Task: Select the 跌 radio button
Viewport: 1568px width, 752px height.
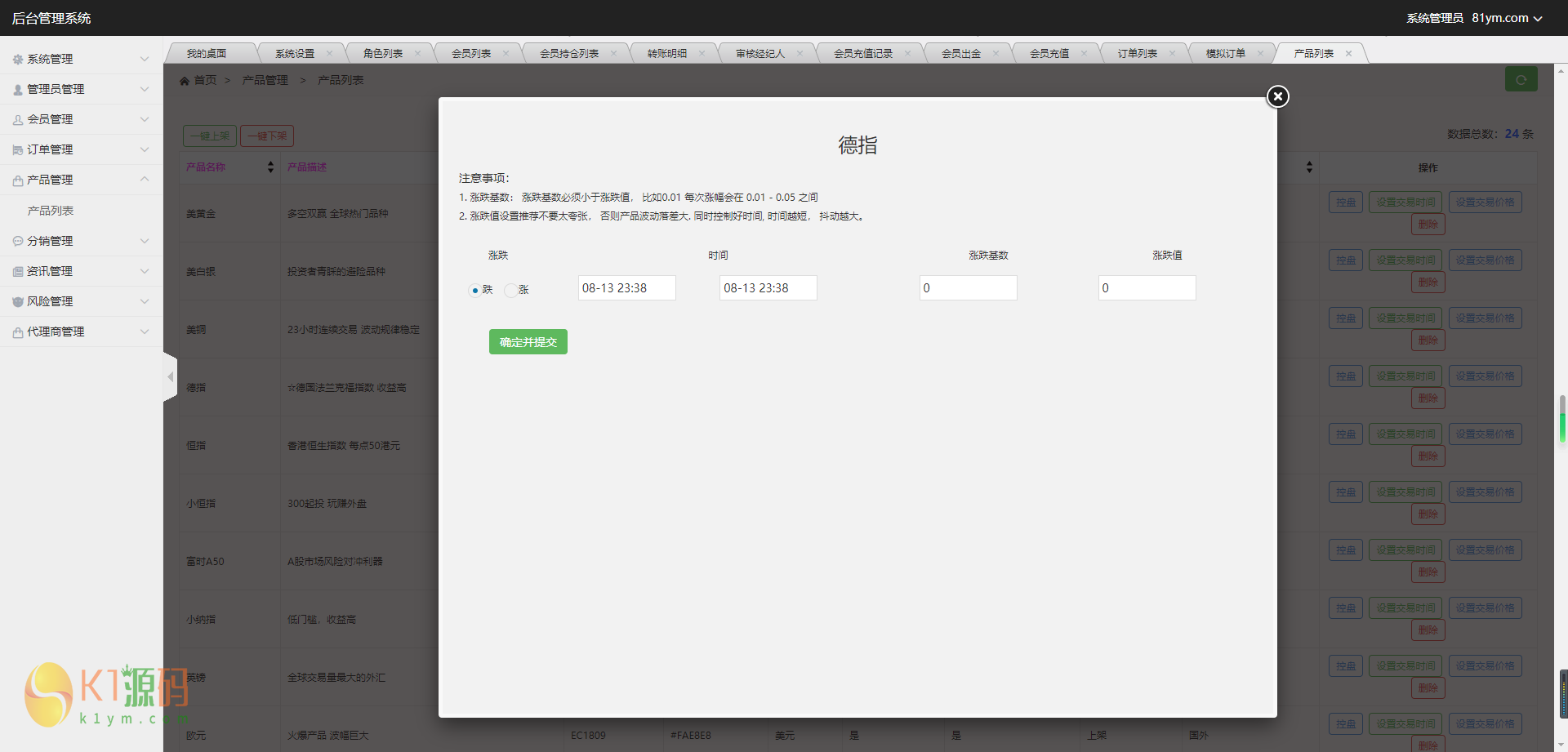Action: pos(474,291)
